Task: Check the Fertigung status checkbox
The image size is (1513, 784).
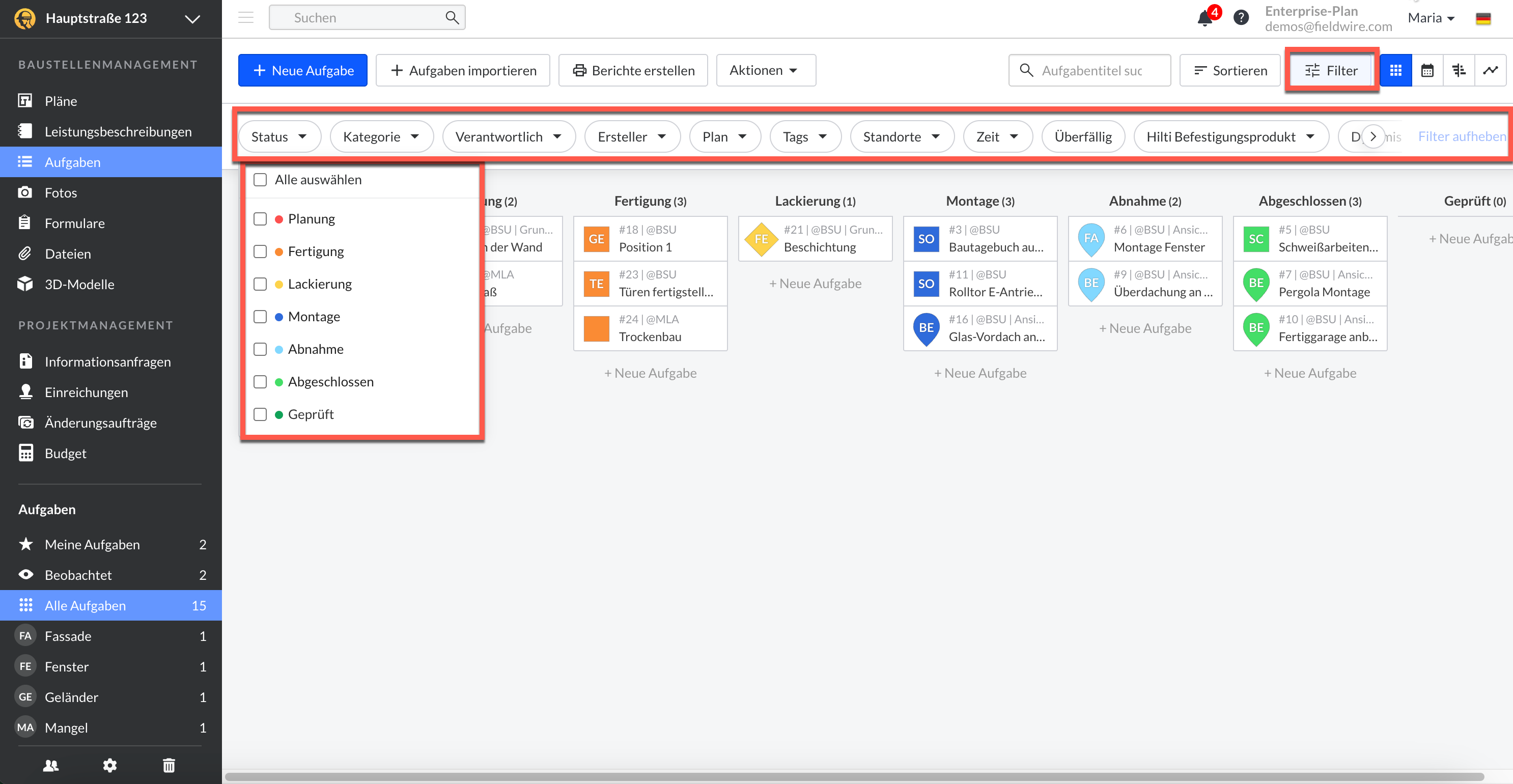Action: [260, 251]
